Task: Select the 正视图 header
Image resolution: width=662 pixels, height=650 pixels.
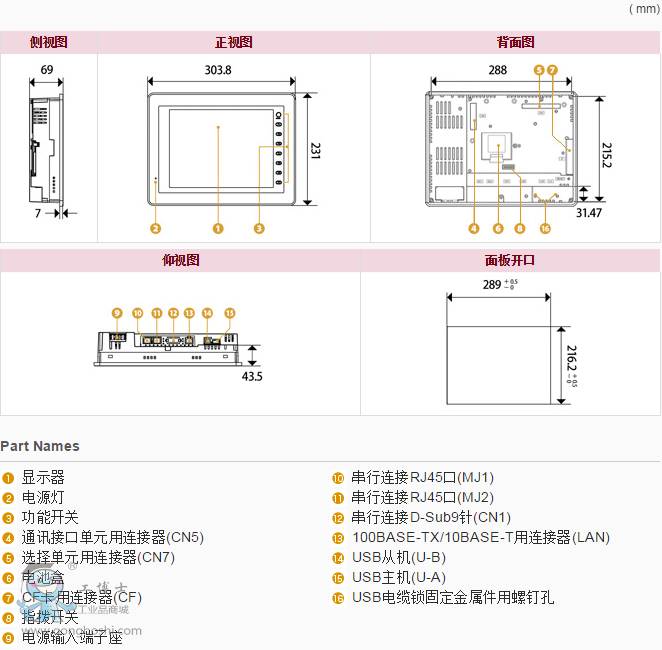Action: (233, 42)
